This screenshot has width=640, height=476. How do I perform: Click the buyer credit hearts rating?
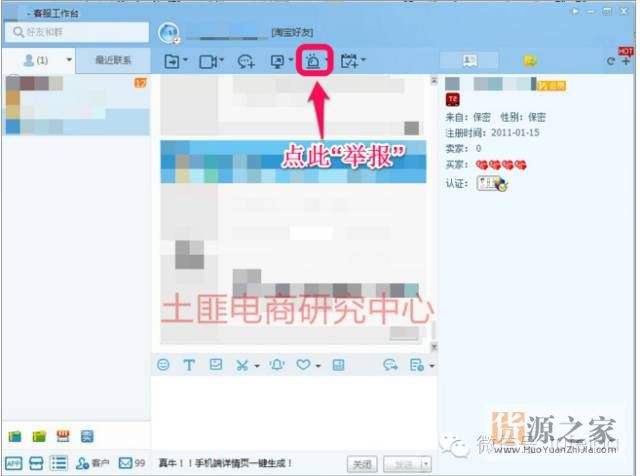501,165
